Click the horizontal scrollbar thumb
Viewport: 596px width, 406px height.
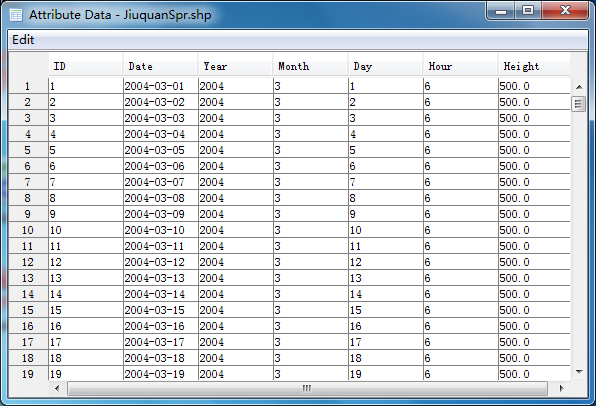tap(307, 388)
